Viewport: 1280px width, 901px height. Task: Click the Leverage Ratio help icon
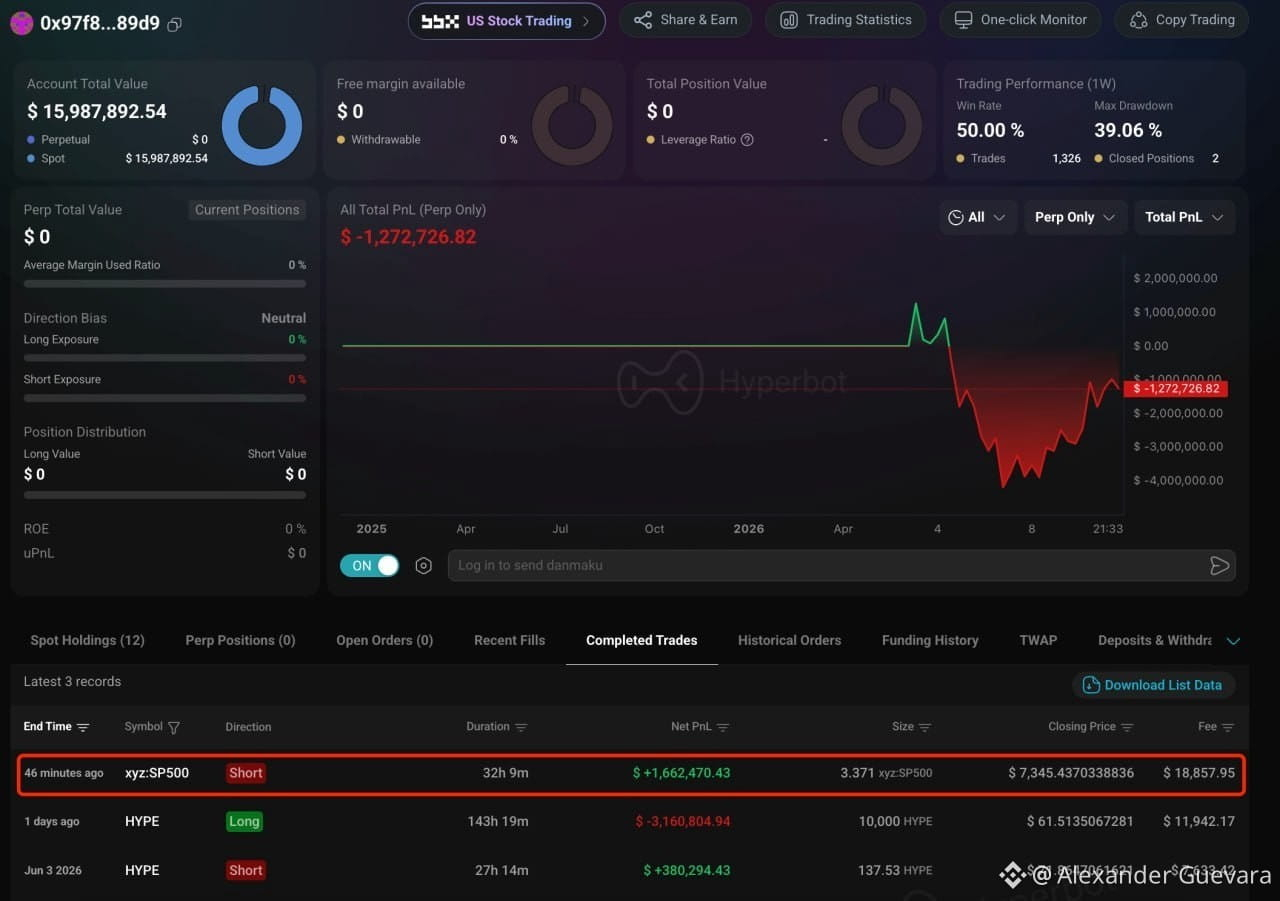(x=747, y=140)
